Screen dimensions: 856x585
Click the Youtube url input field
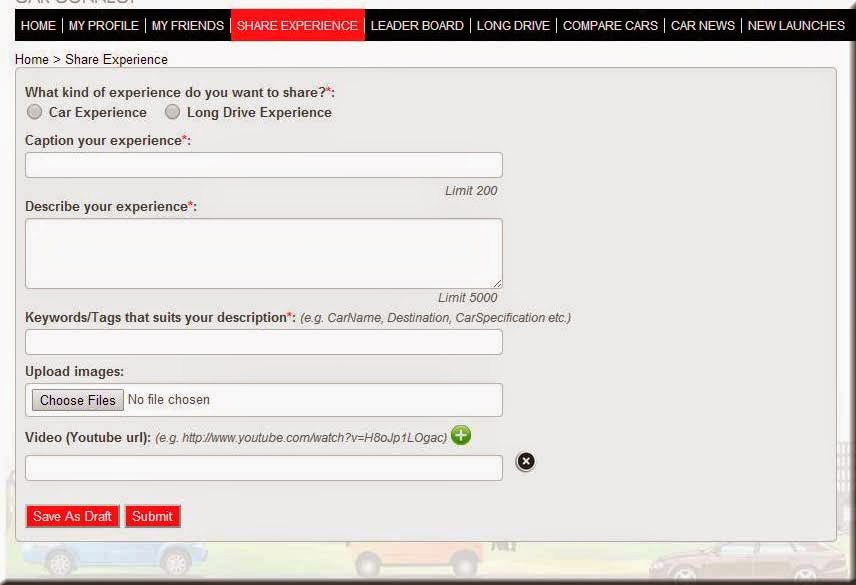264,468
